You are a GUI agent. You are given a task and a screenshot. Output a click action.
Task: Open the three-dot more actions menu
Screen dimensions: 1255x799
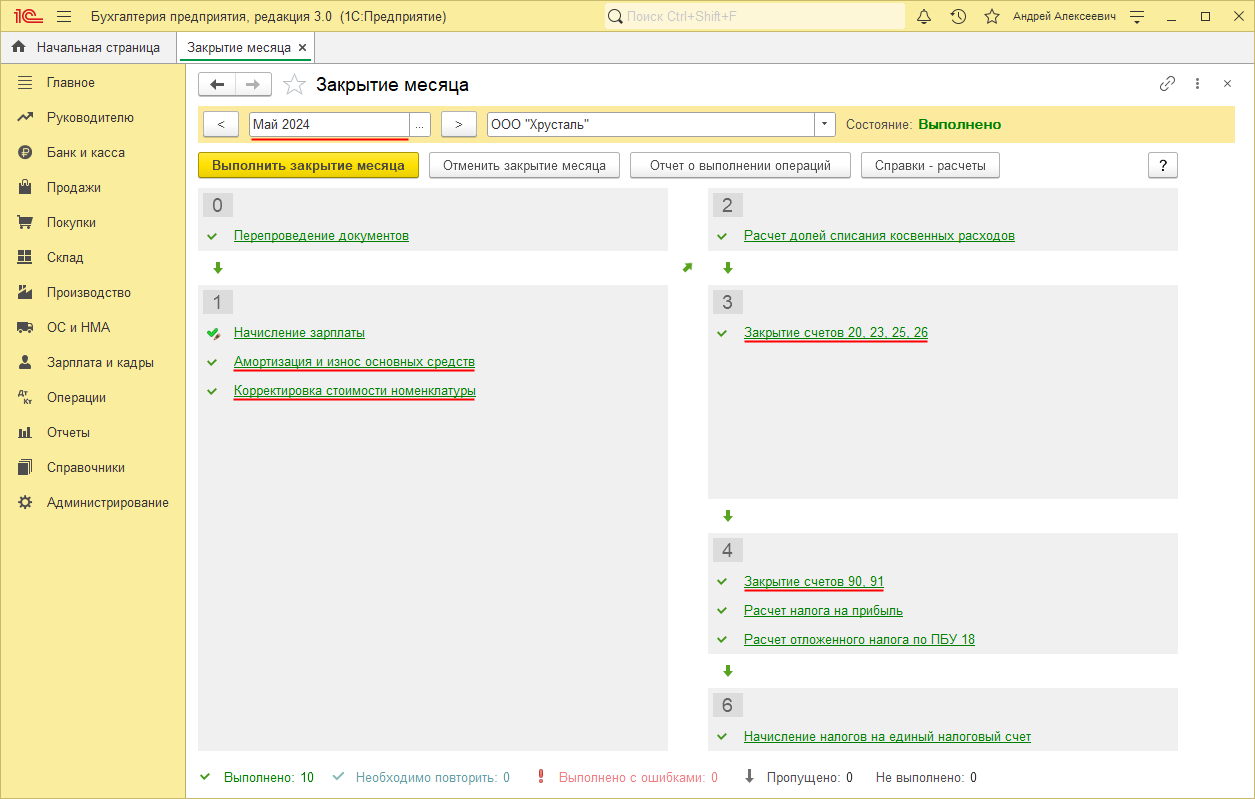(1197, 84)
